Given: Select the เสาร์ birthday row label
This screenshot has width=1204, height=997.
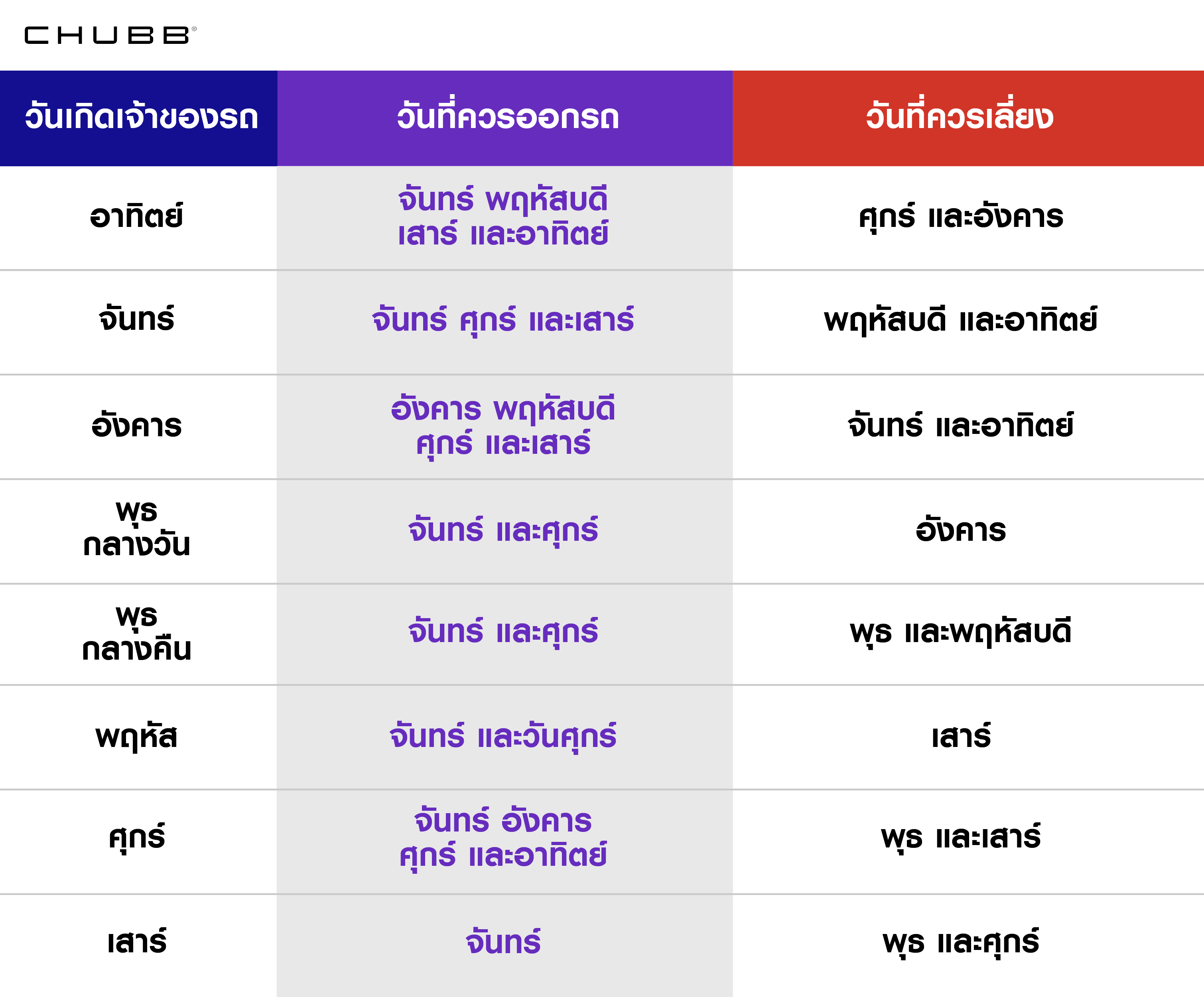Looking at the screenshot, I should pyautogui.click(x=136, y=942).
